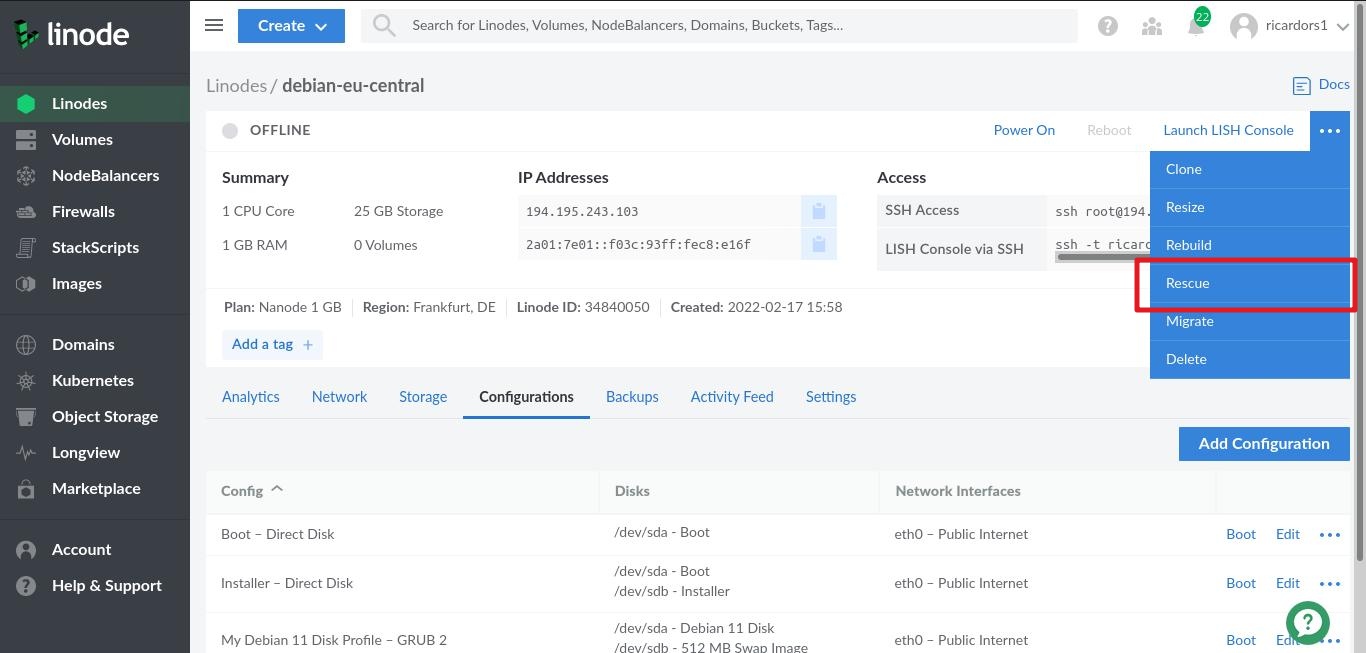Select Rebuild from the actions menu
The width and height of the screenshot is (1366, 653).
(x=1249, y=245)
